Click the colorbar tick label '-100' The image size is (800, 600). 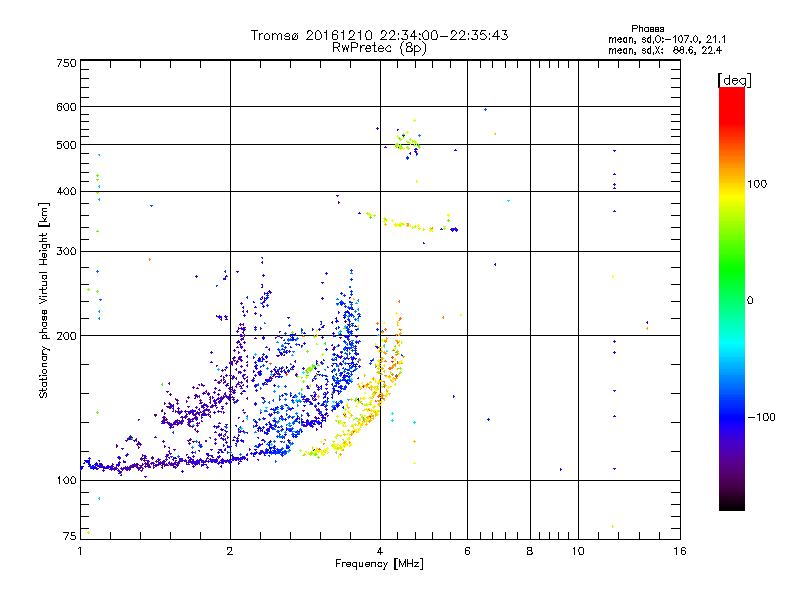point(761,417)
